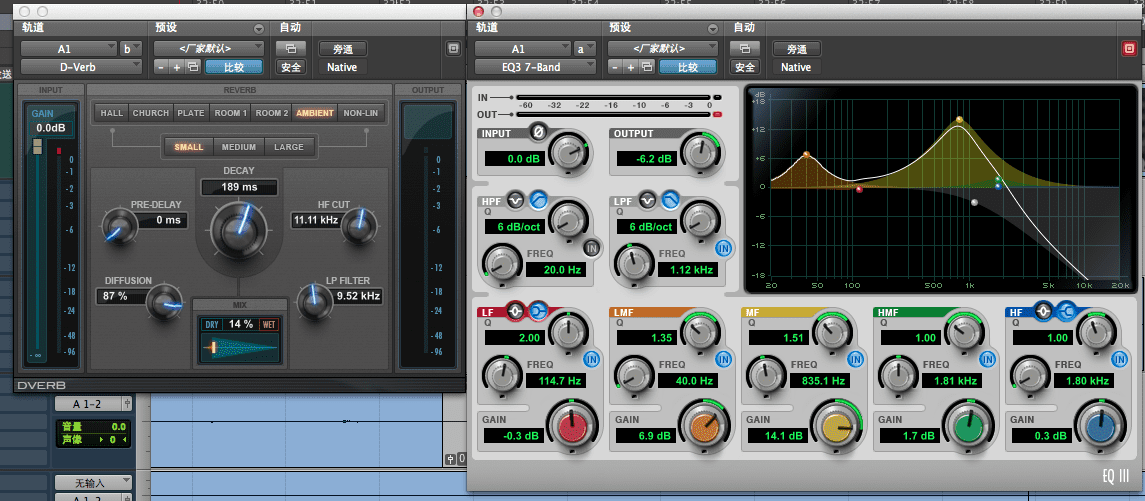Click the orange LMF node on EQ graph
1145x501 pixels.
[x=806, y=154]
